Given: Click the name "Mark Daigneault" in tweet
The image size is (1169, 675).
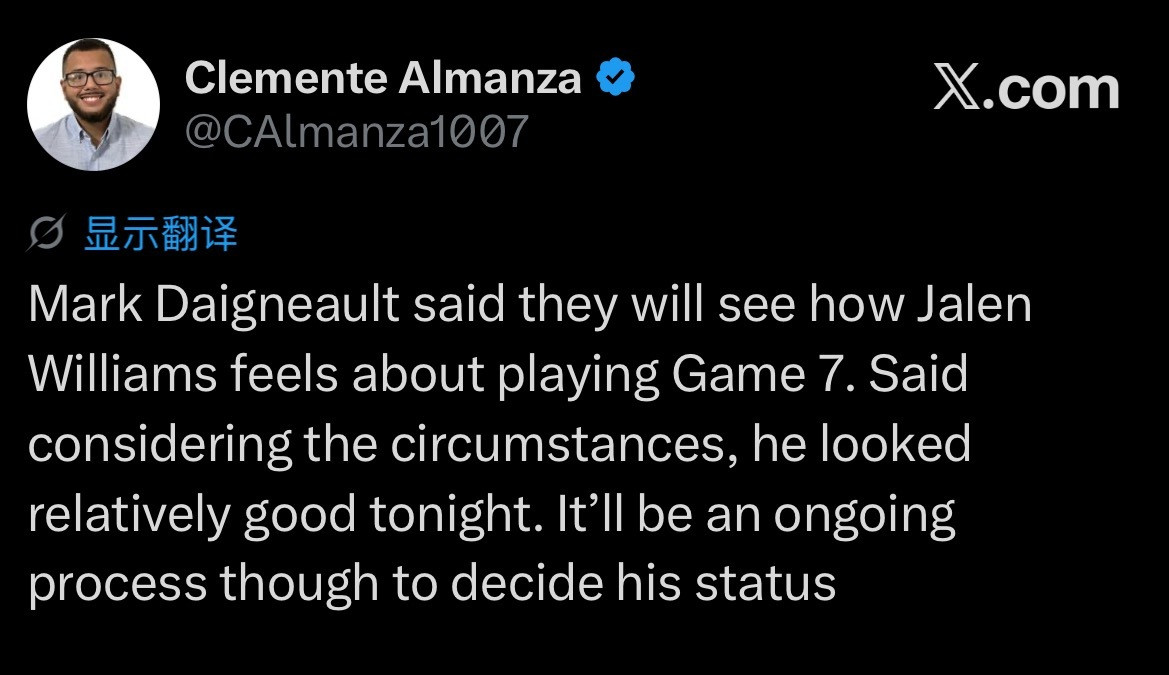Looking at the screenshot, I should 214,305.
